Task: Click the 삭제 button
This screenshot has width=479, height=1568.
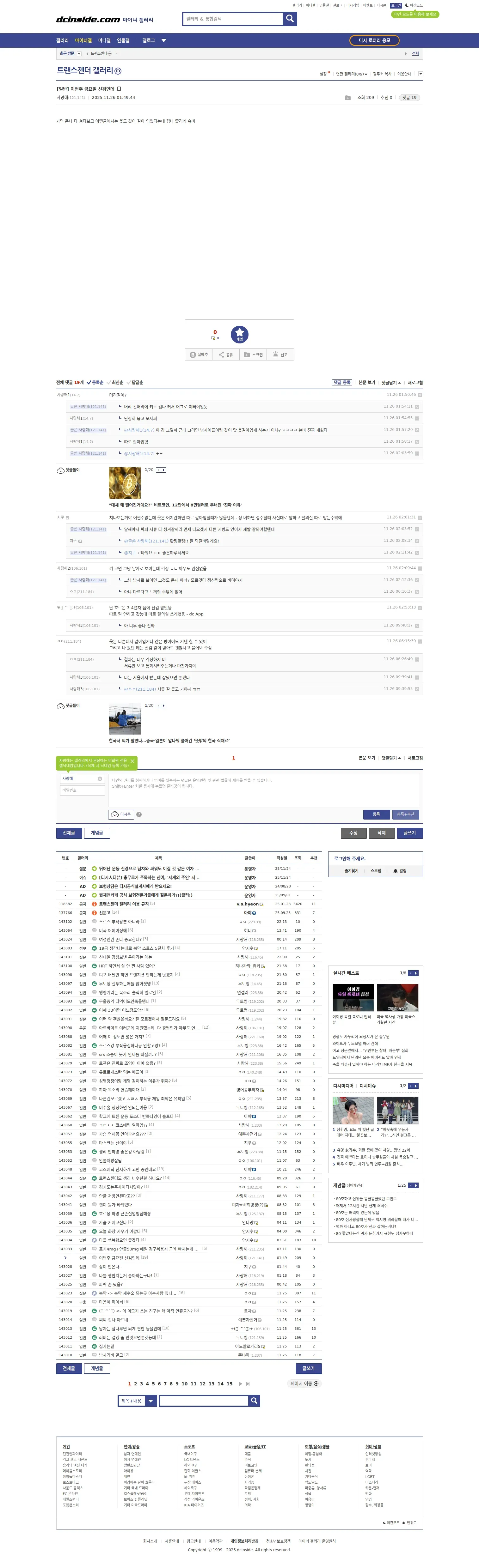Action: 382,833
